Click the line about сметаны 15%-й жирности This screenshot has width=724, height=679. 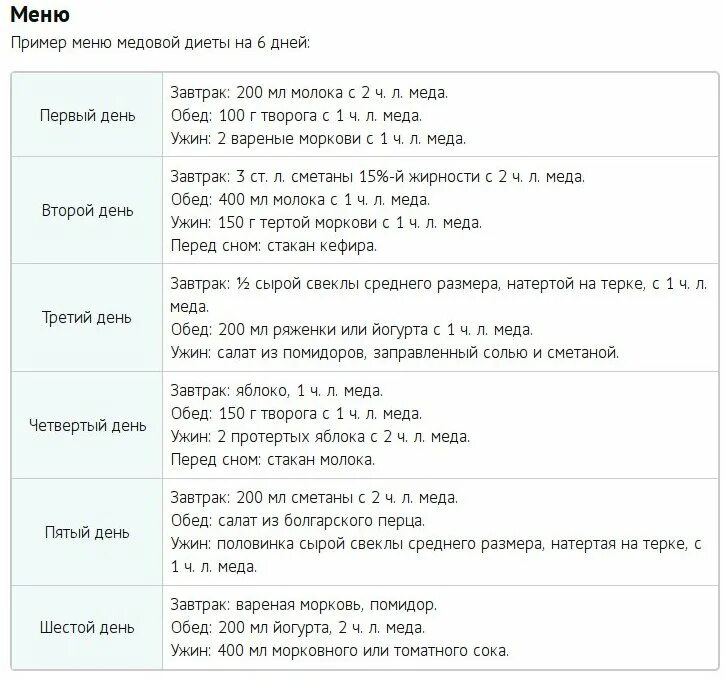tap(377, 177)
